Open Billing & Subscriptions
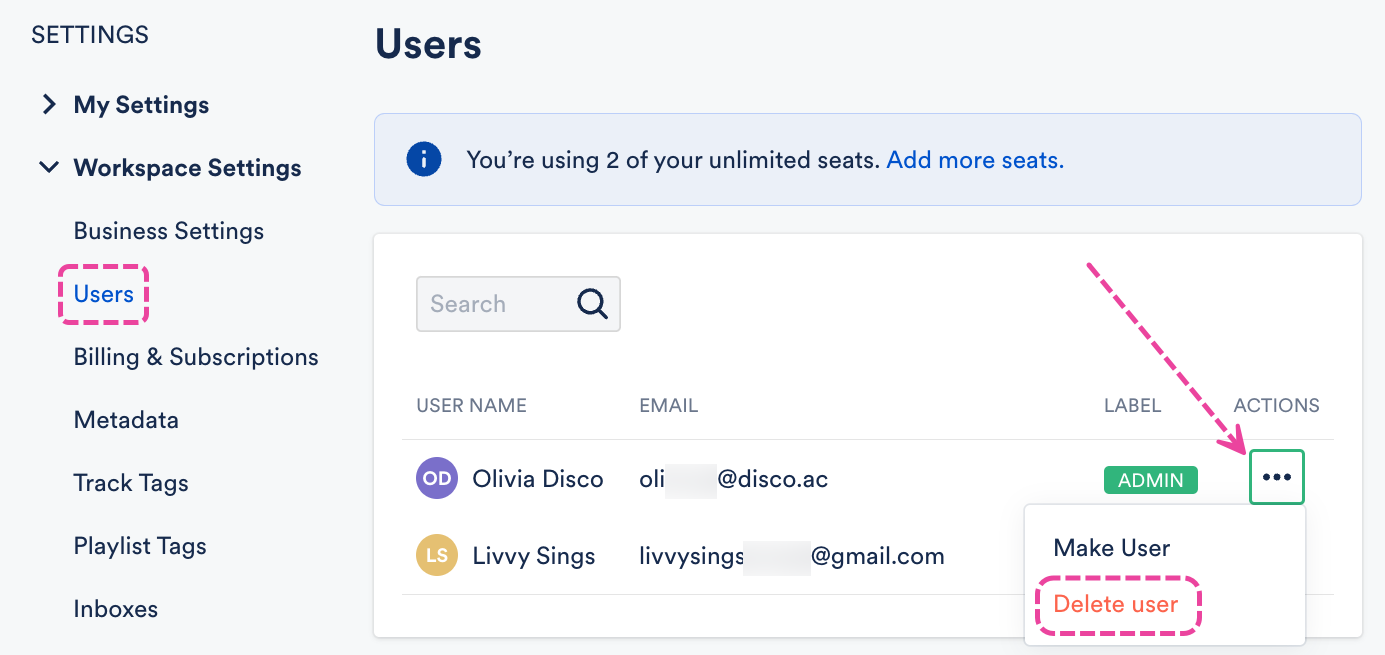Viewport: 1385px width, 655px height. click(196, 357)
